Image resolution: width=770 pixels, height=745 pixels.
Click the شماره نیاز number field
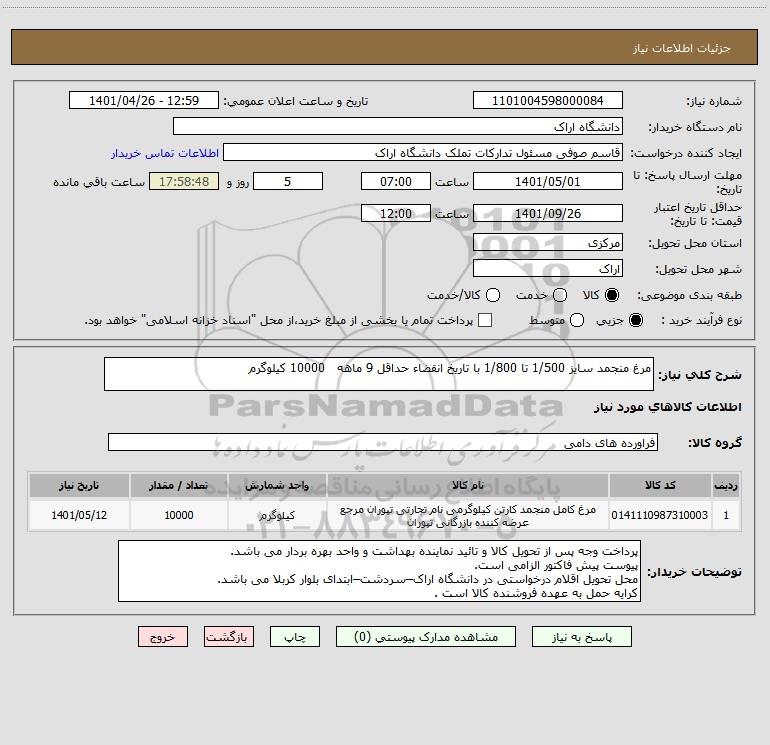coord(548,101)
